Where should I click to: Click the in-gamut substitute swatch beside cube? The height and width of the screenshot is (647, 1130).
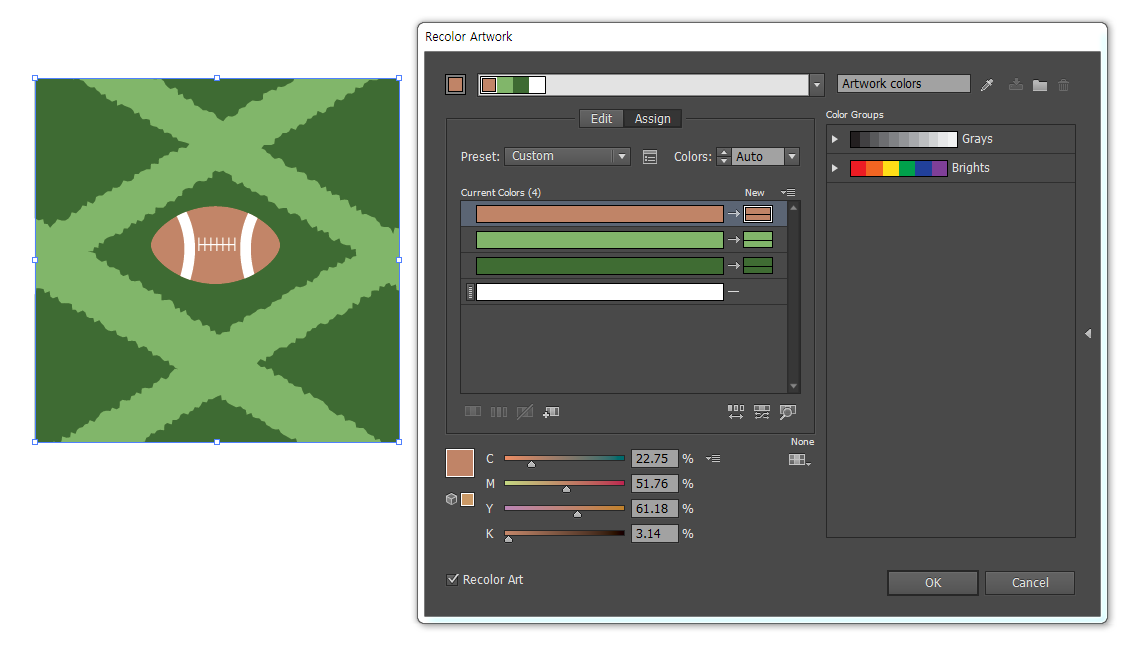click(x=468, y=499)
